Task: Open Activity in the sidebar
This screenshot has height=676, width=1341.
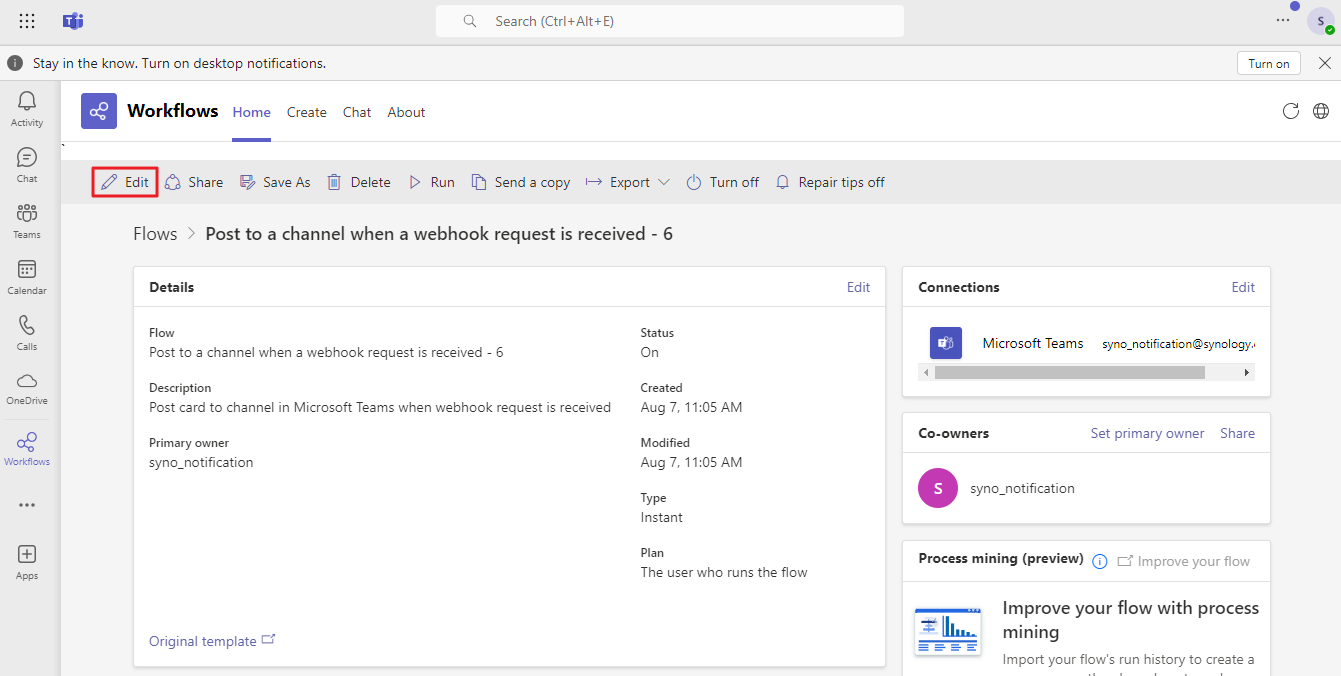Action: (27, 109)
